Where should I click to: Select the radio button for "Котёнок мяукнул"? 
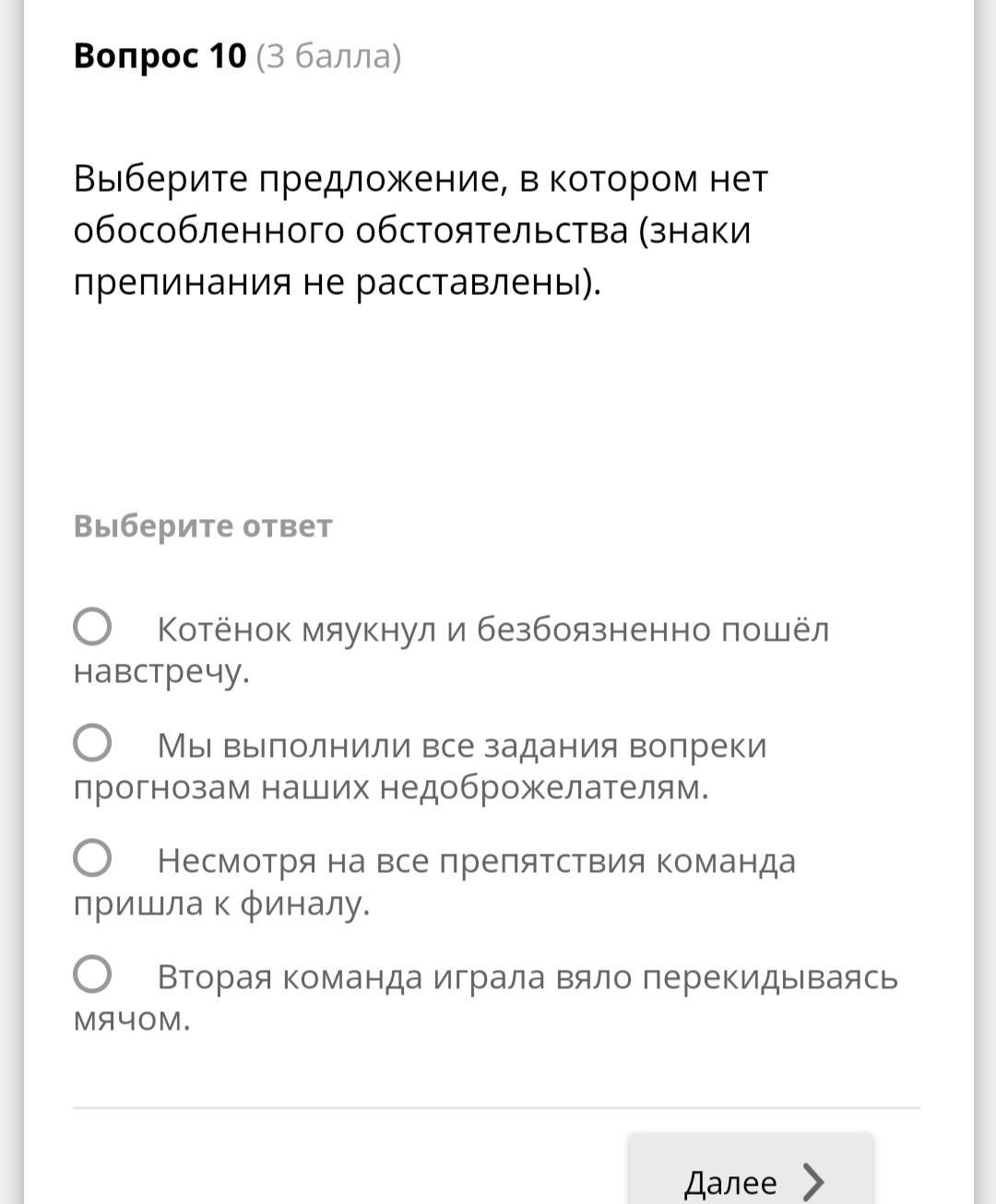(93, 628)
